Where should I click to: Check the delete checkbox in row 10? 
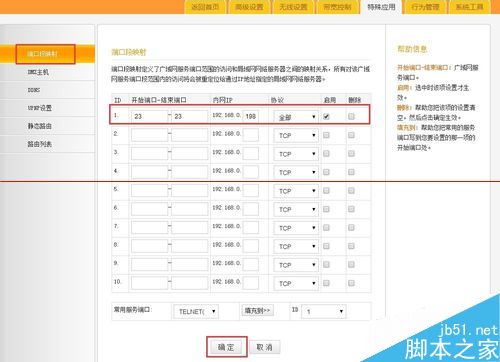point(351,283)
